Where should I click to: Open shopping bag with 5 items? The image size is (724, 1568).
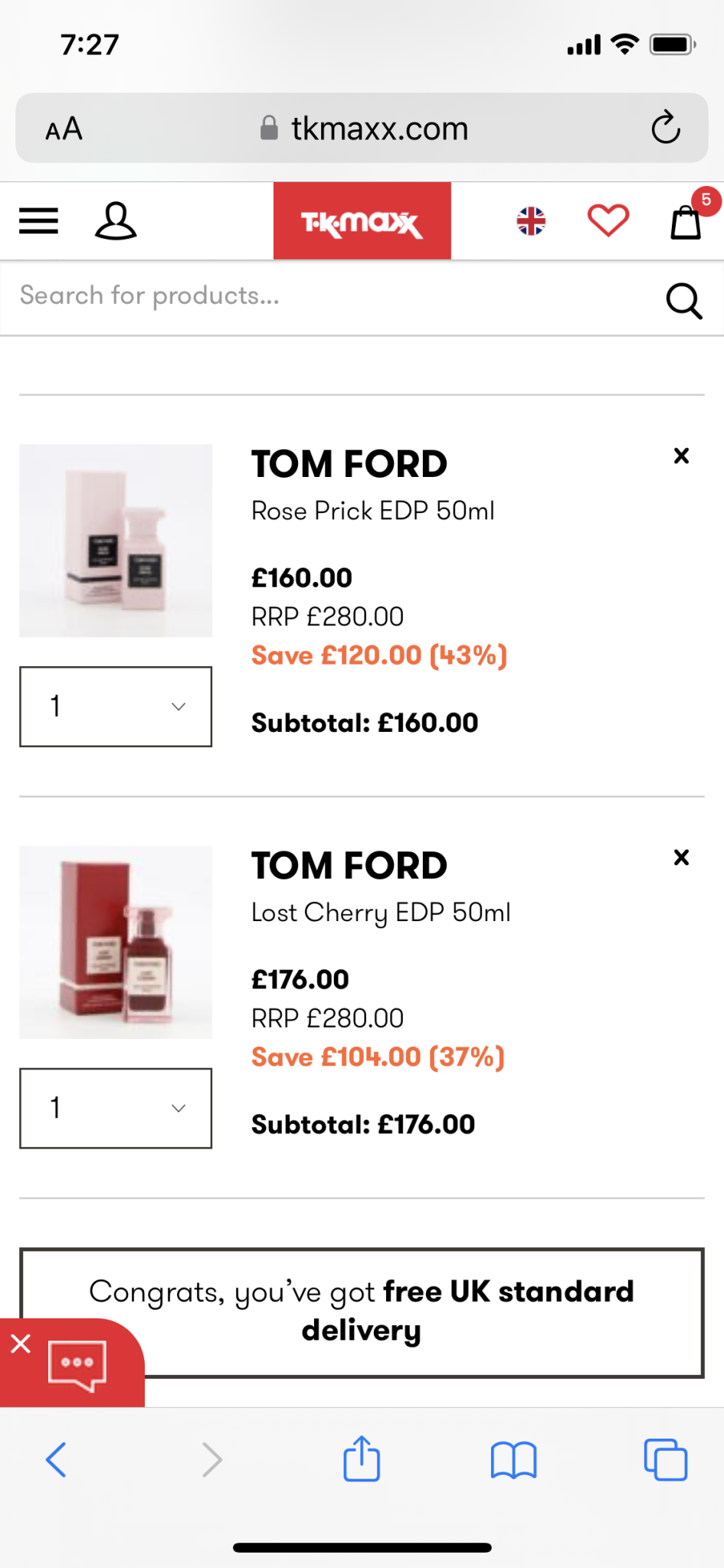point(686,221)
